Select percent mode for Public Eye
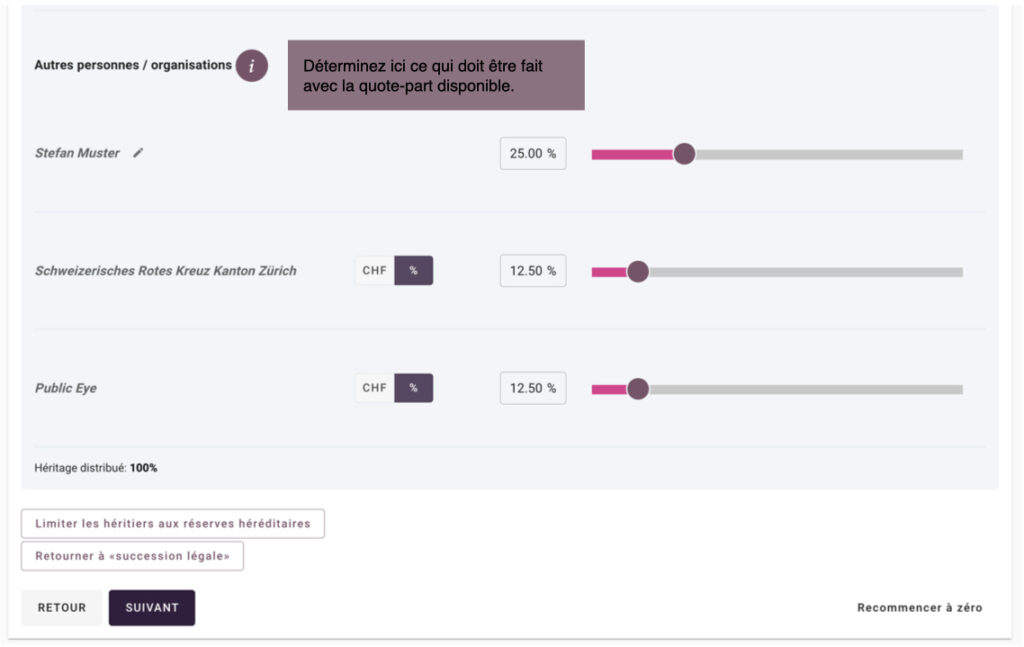 413,388
